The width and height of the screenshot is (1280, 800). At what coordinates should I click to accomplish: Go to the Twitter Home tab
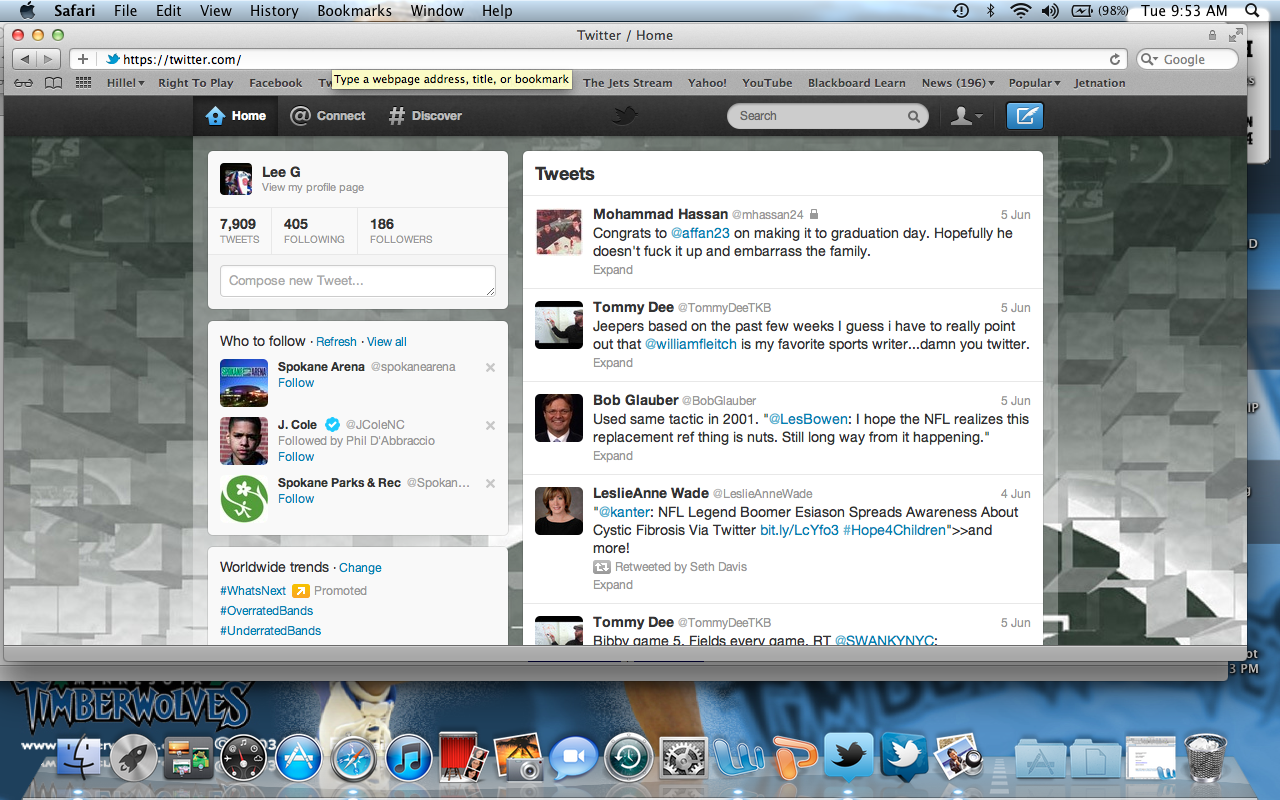coord(236,116)
